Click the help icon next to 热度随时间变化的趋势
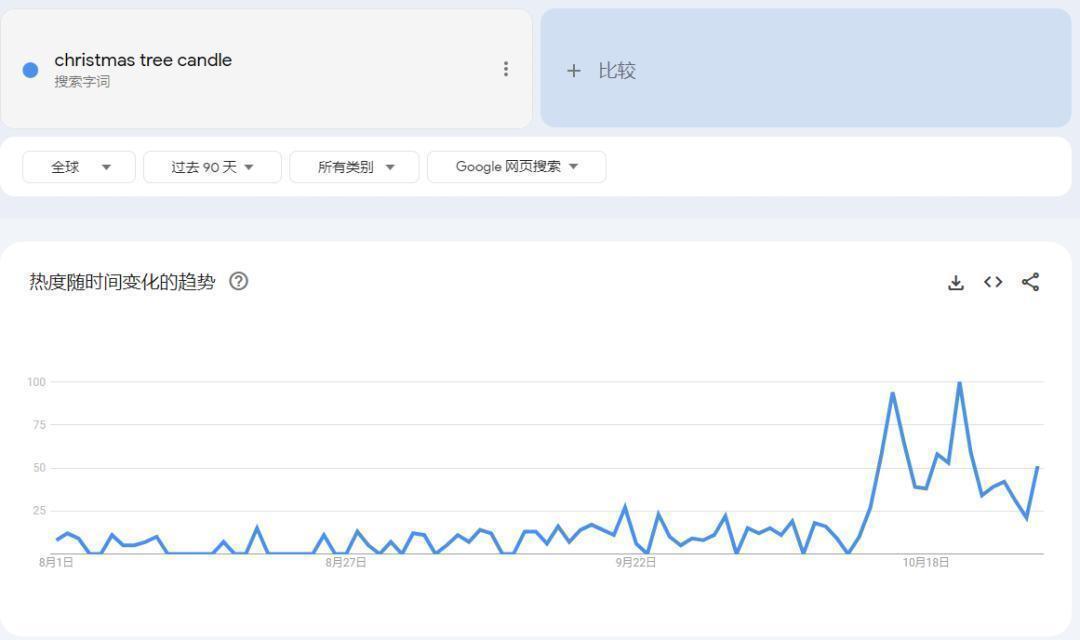1080x640 pixels. coord(238,281)
